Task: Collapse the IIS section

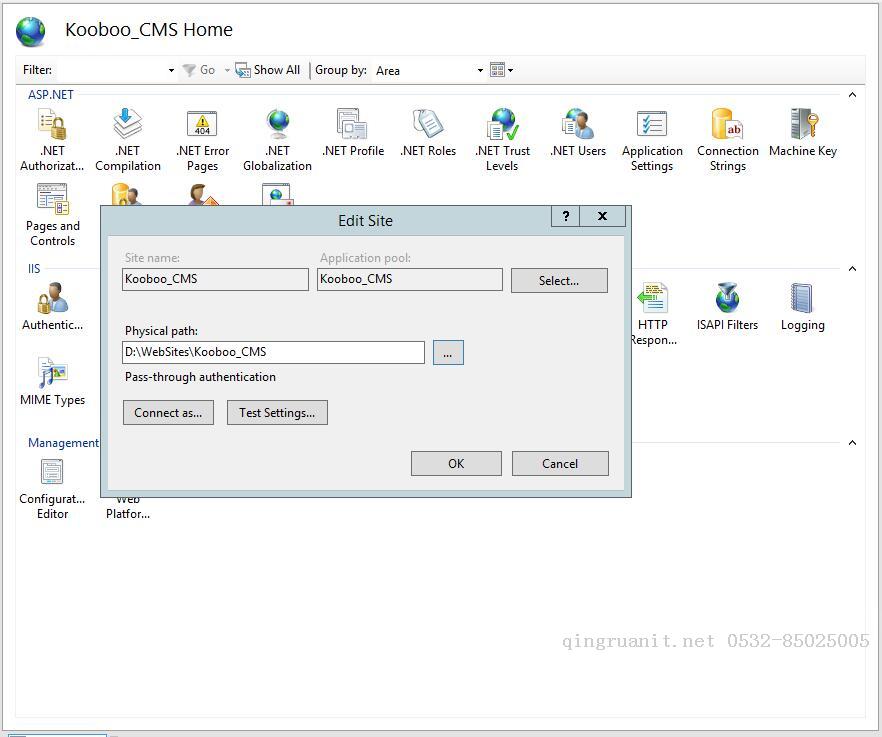Action: click(852, 269)
